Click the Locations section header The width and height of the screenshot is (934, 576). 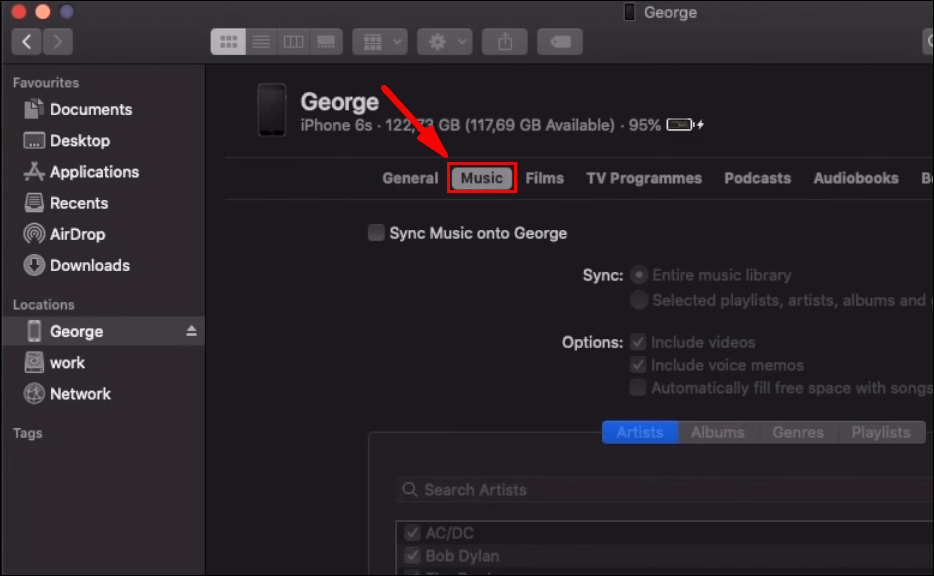click(43, 304)
